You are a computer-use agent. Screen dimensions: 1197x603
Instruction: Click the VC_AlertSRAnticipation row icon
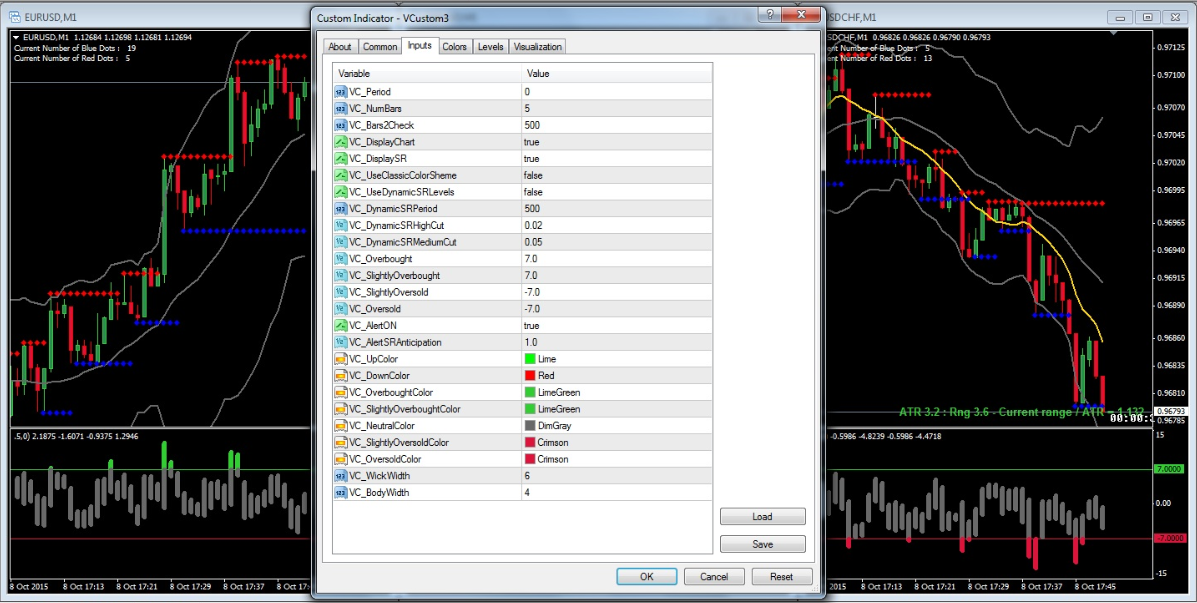tap(340, 342)
